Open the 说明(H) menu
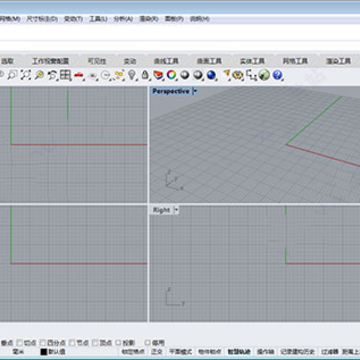The width and height of the screenshot is (360, 360). coord(199,19)
